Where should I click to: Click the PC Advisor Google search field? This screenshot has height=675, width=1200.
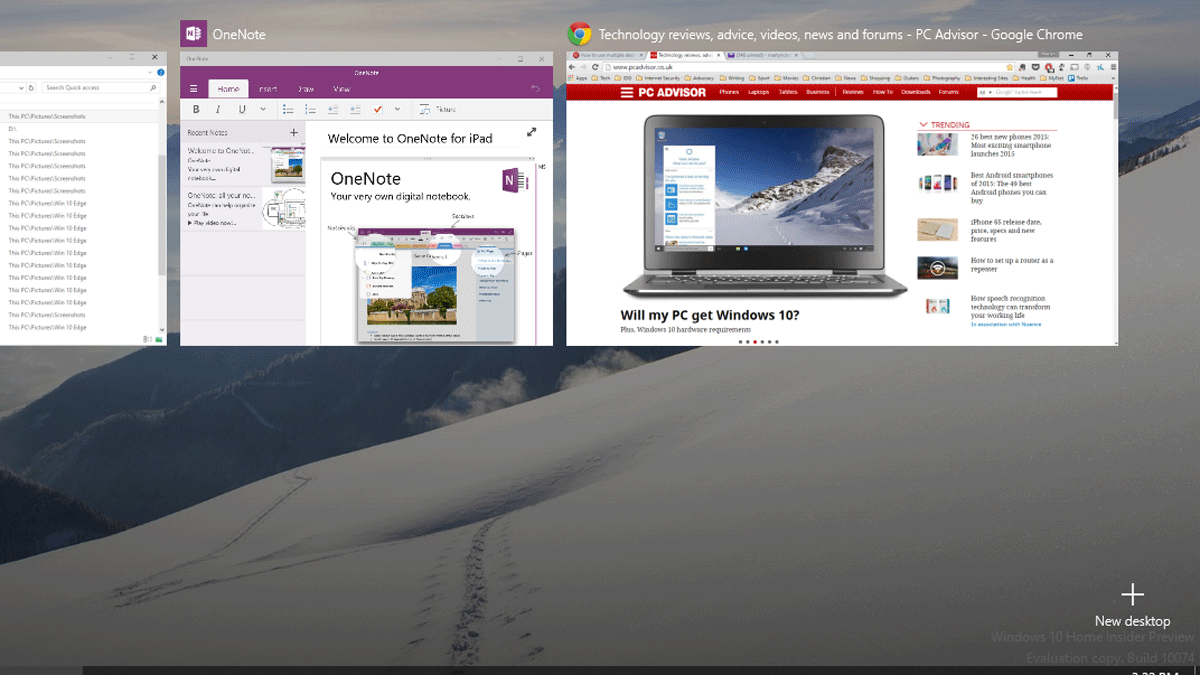pyautogui.click(x=1025, y=92)
